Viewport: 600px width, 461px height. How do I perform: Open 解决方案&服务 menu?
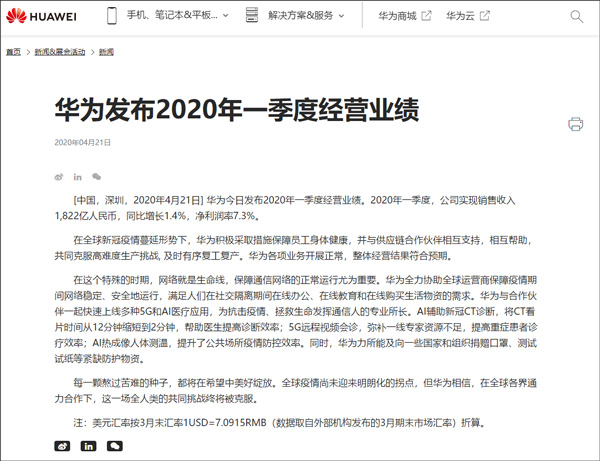[300, 16]
